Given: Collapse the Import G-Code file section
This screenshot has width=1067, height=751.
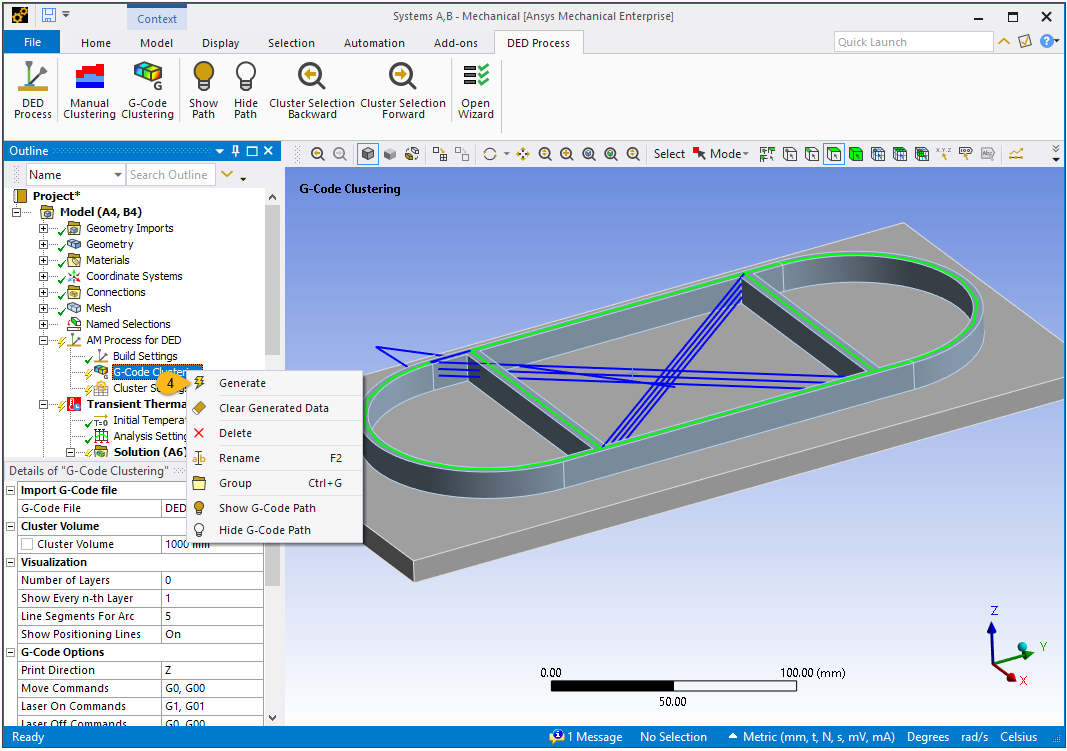Looking at the screenshot, I should point(11,490).
